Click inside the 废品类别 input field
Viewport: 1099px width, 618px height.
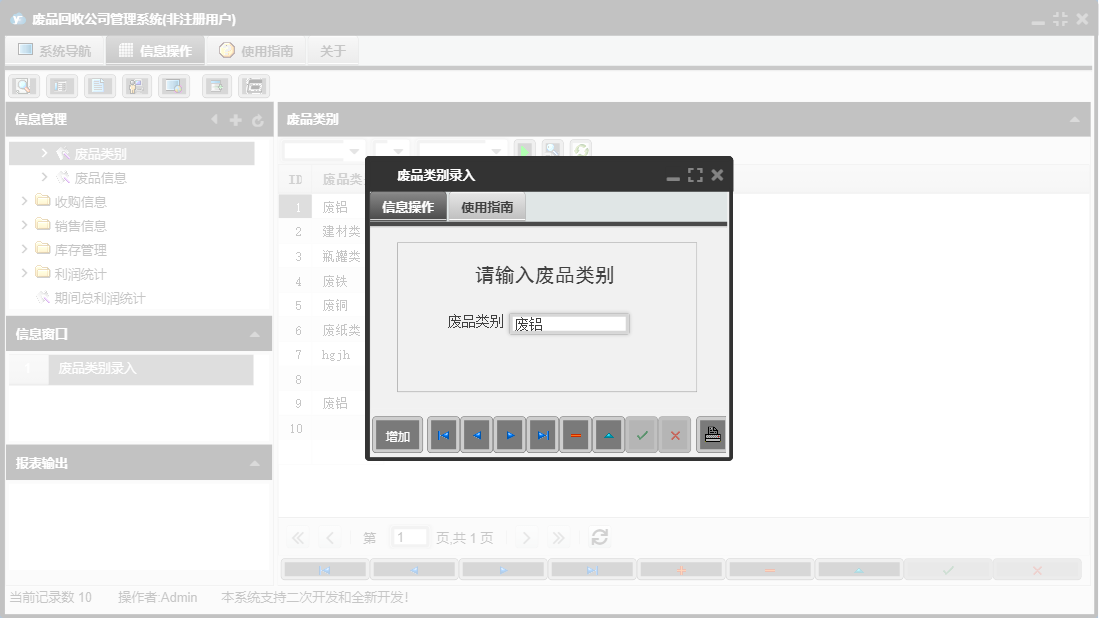point(568,322)
